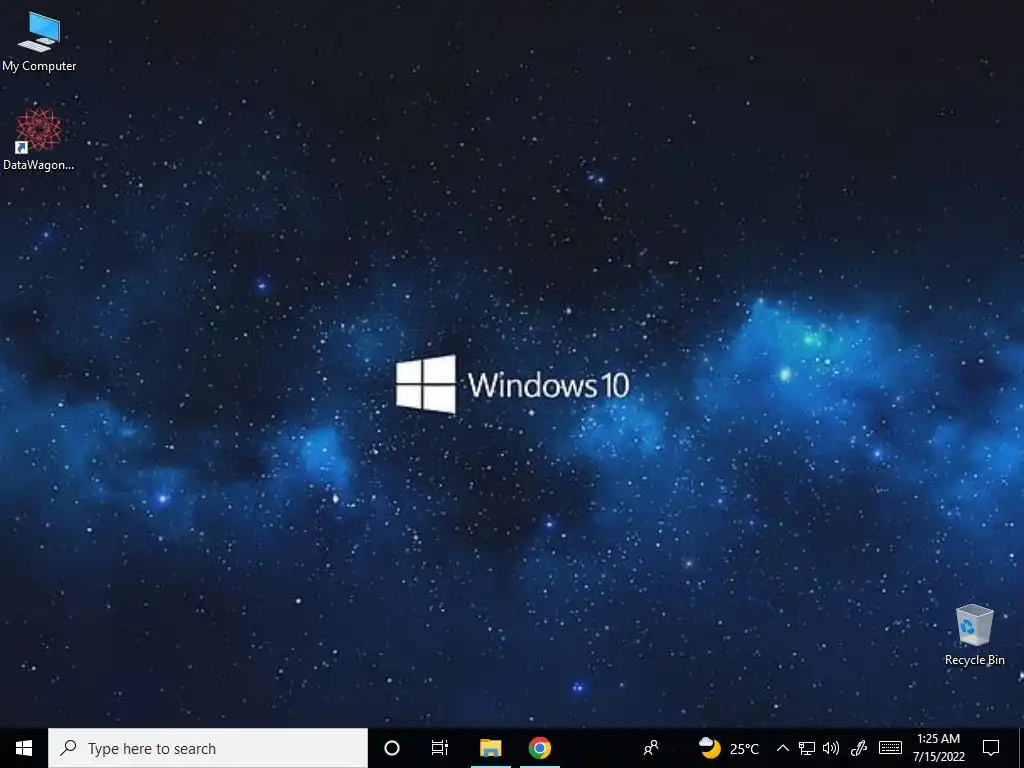Open the volume speaker icon
The height and width of the screenshot is (768, 1024).
[x=831, y=748]
